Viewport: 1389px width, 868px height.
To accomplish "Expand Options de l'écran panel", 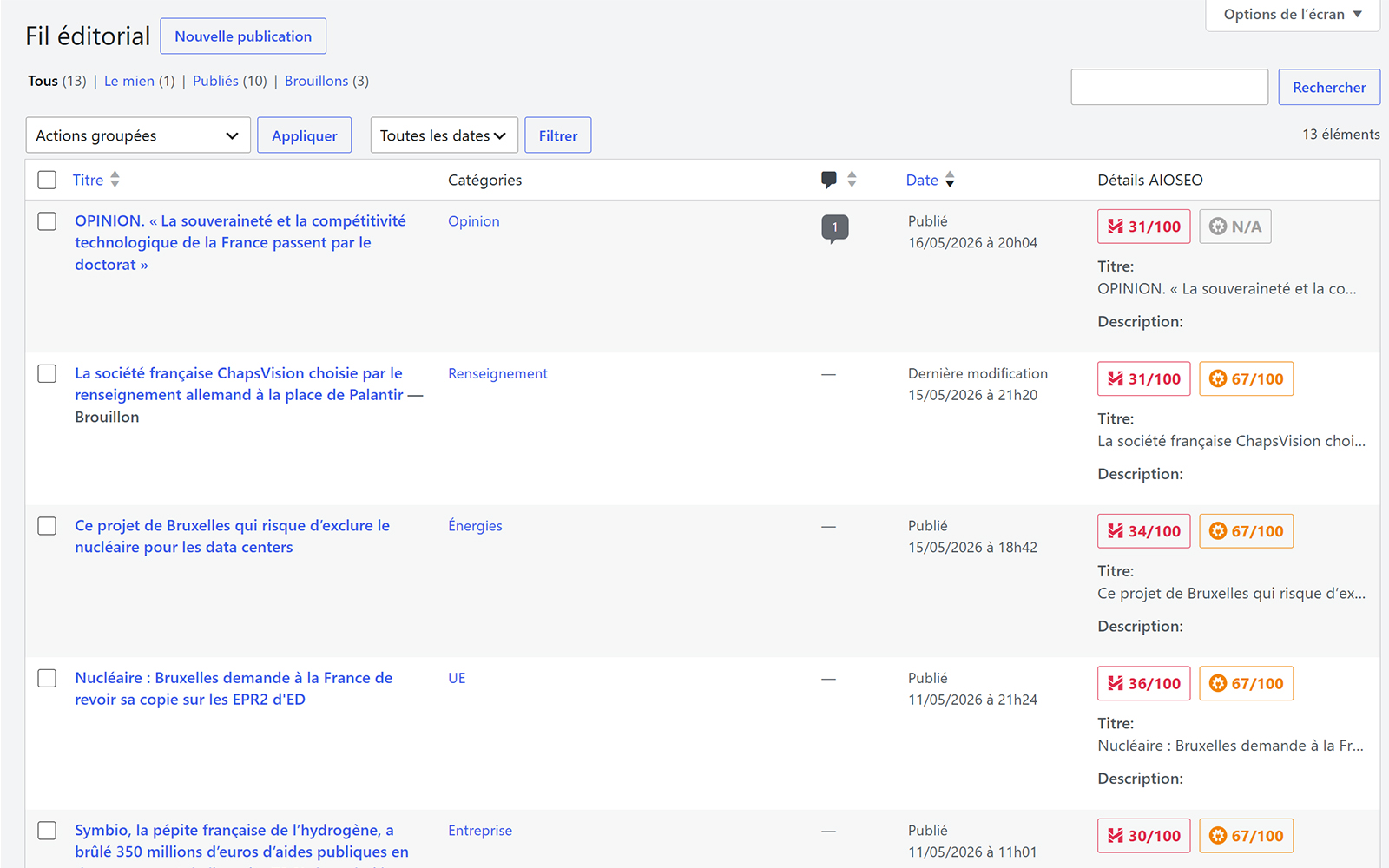I will [x=1293, y=15].
